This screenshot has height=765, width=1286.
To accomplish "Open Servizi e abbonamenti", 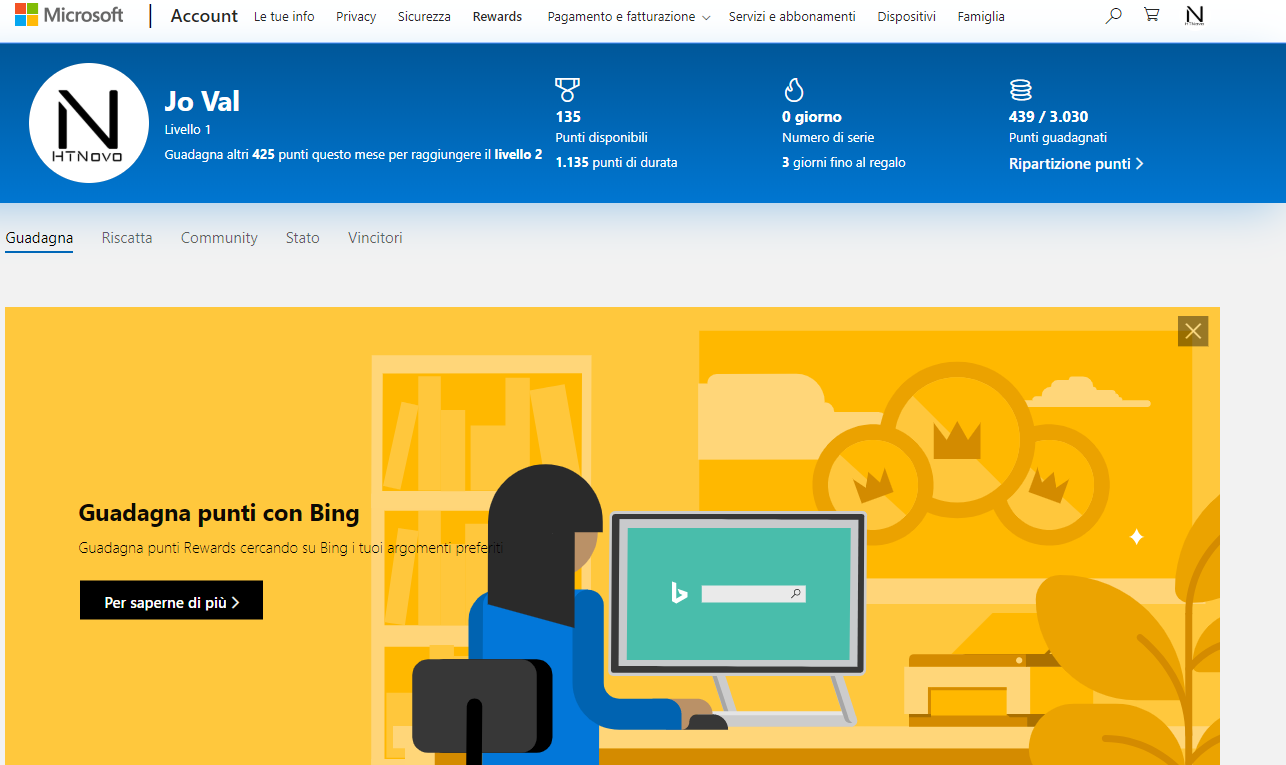I will point(792,17).
